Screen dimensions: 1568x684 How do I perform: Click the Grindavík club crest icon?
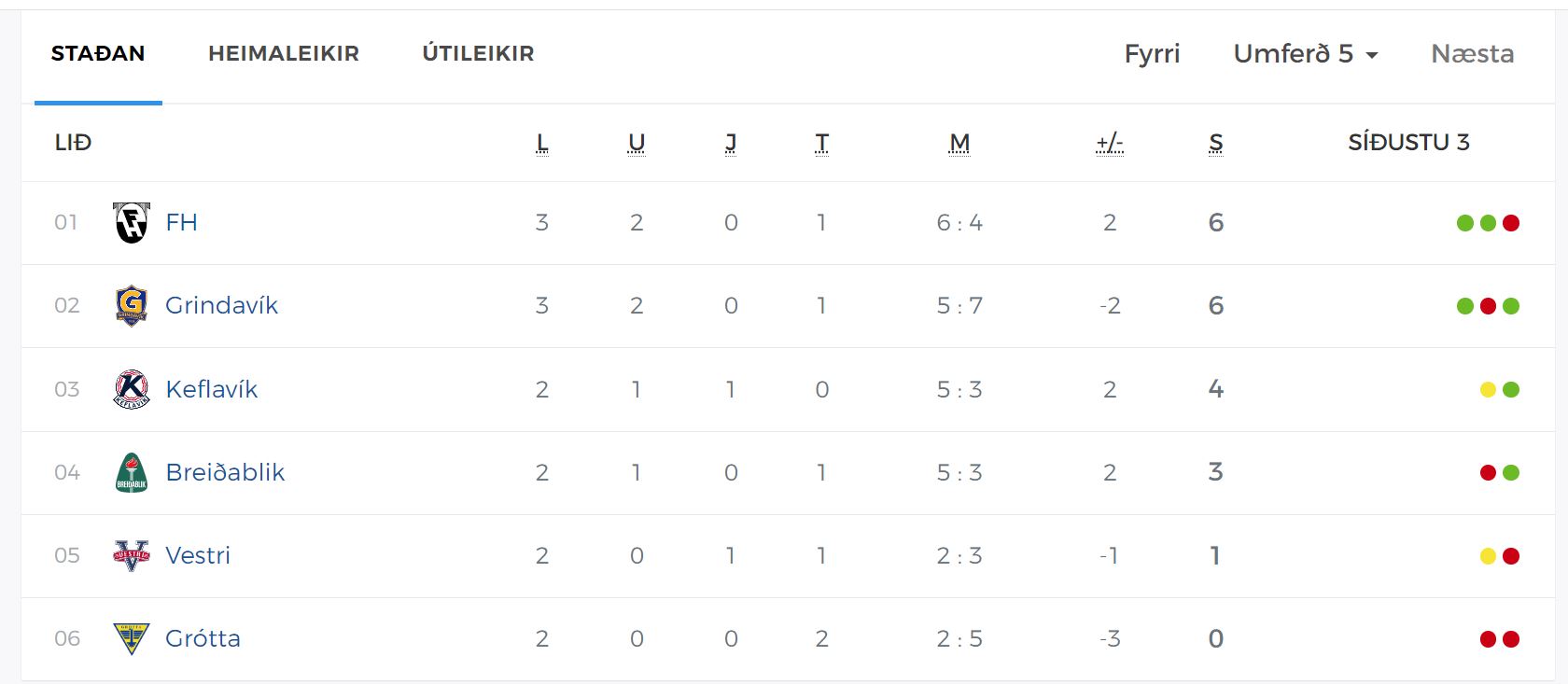131,305
